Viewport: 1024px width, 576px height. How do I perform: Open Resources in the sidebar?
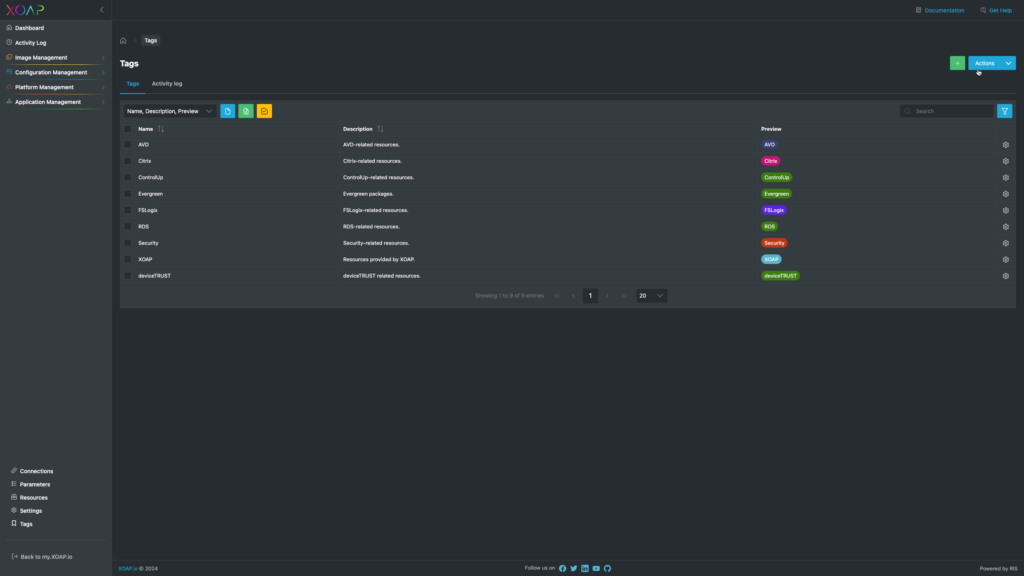pyautogui.click(x=33, y=498)
